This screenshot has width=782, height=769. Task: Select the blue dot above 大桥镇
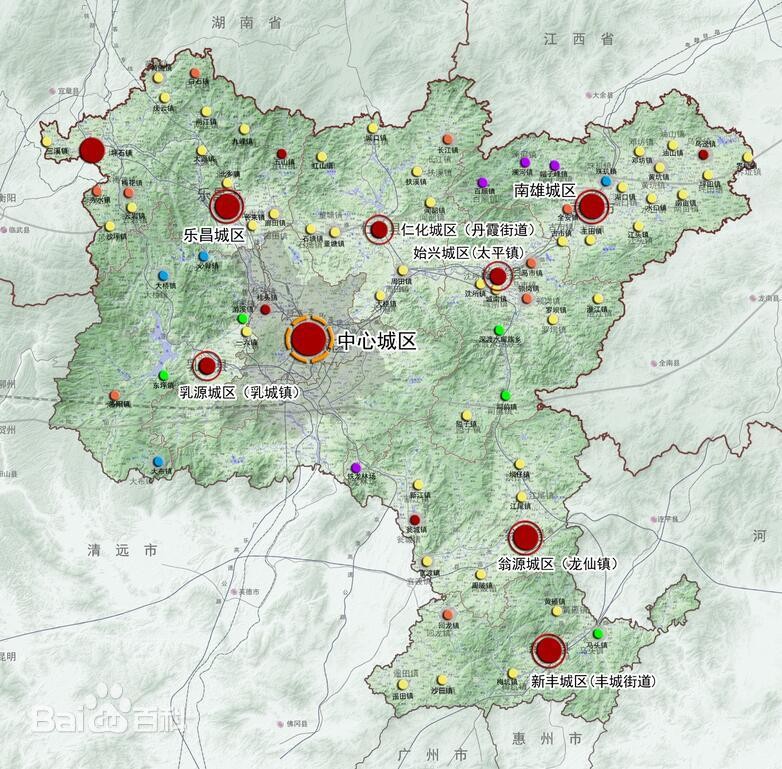click(163, 274)
